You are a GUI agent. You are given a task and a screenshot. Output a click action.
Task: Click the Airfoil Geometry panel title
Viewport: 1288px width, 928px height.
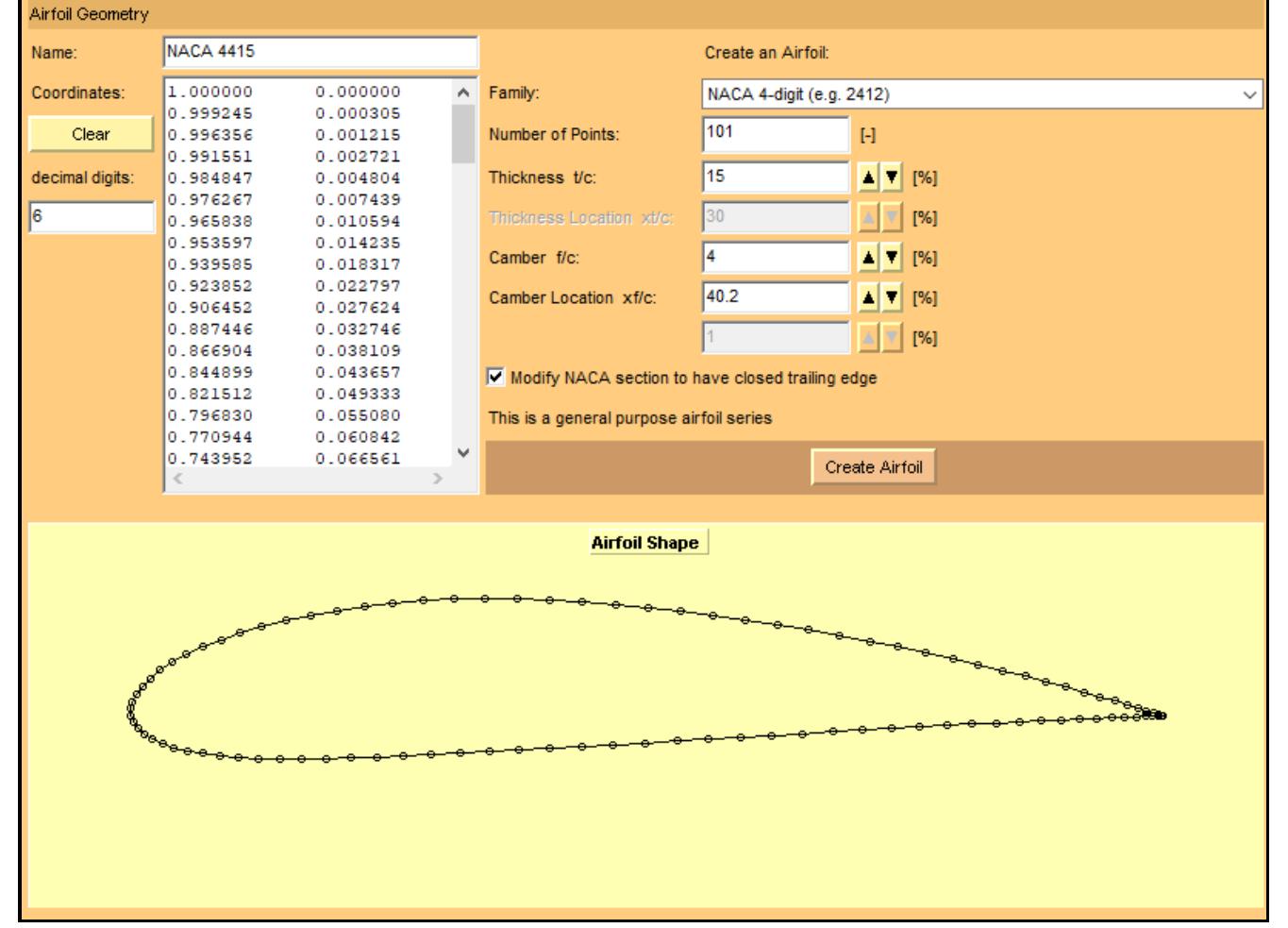click(89, 14)
